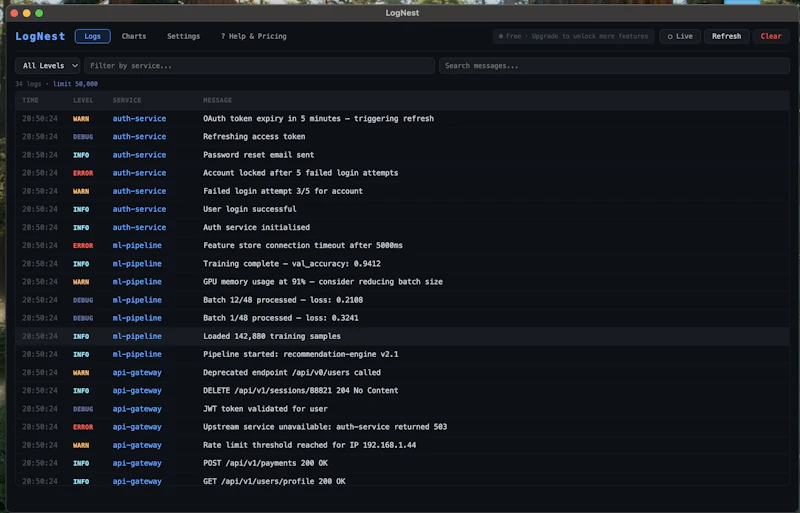Select 'Rate limit threshold reached' message
Image resolution: width=800 pixels, height=513 pixels.
[x=309, y=445]
